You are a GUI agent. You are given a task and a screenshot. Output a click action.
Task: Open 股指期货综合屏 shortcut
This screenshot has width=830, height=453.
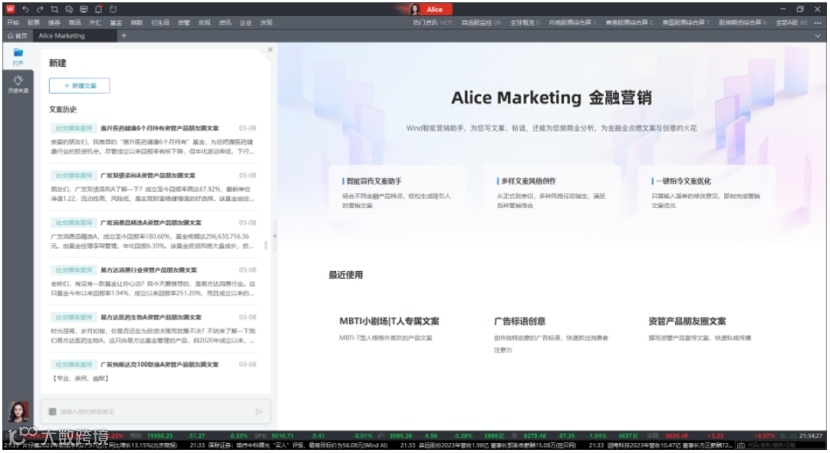click(x=742, y=23)
